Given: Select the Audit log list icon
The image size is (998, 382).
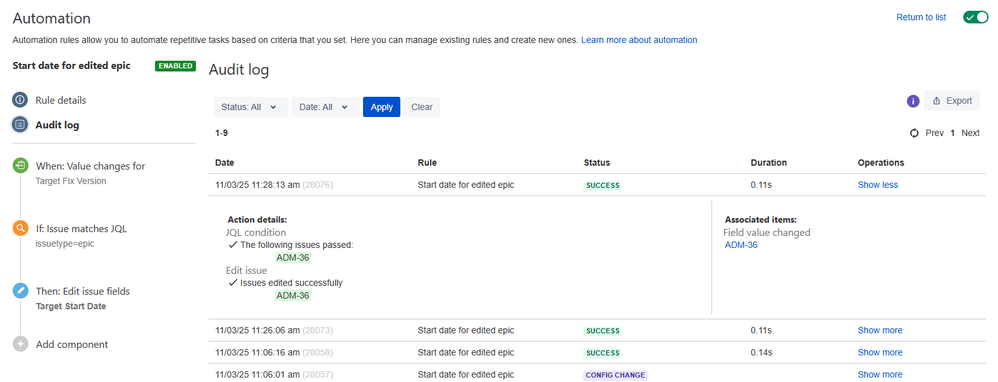Looking at the screenshot, I should [20, 125].
